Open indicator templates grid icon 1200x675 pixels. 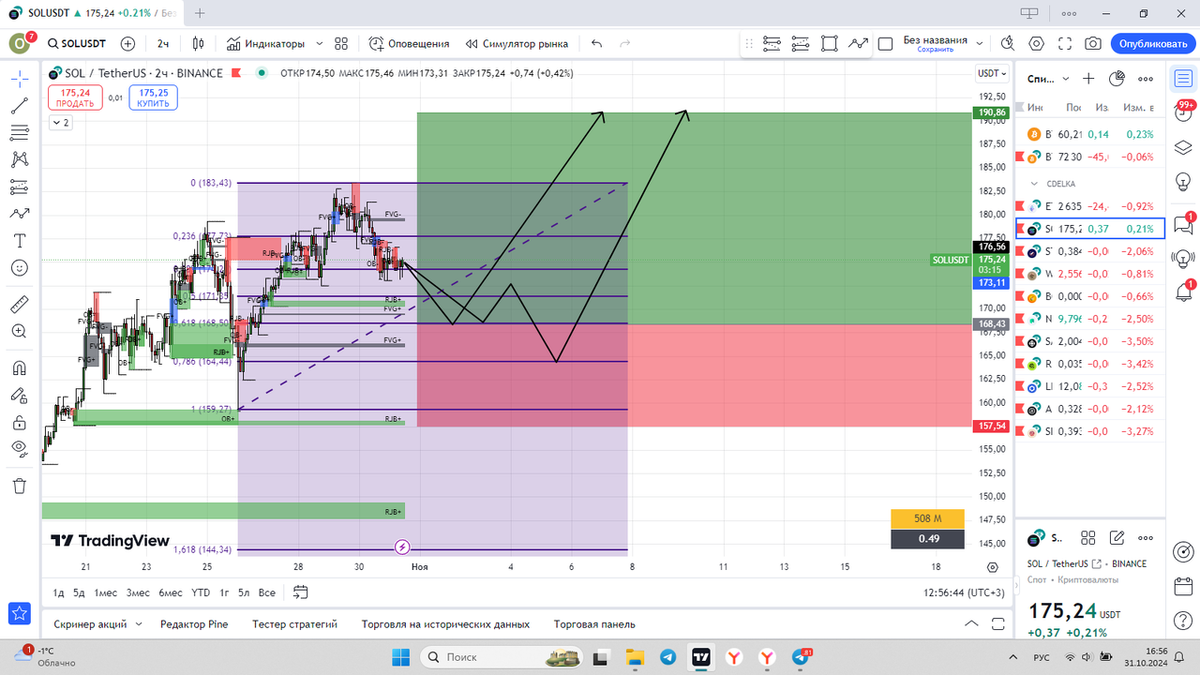point(341,44)
